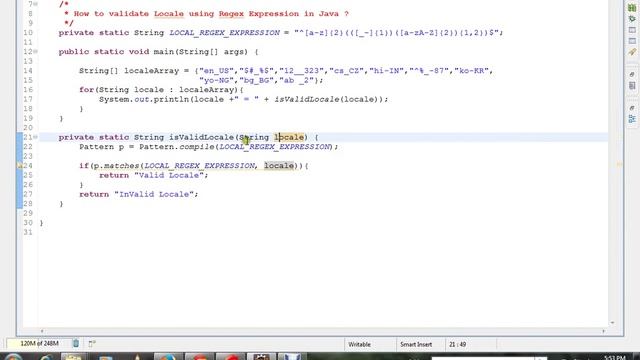
Task: Click Pattern.compile on line 22
Action: (x=177, y=147)
